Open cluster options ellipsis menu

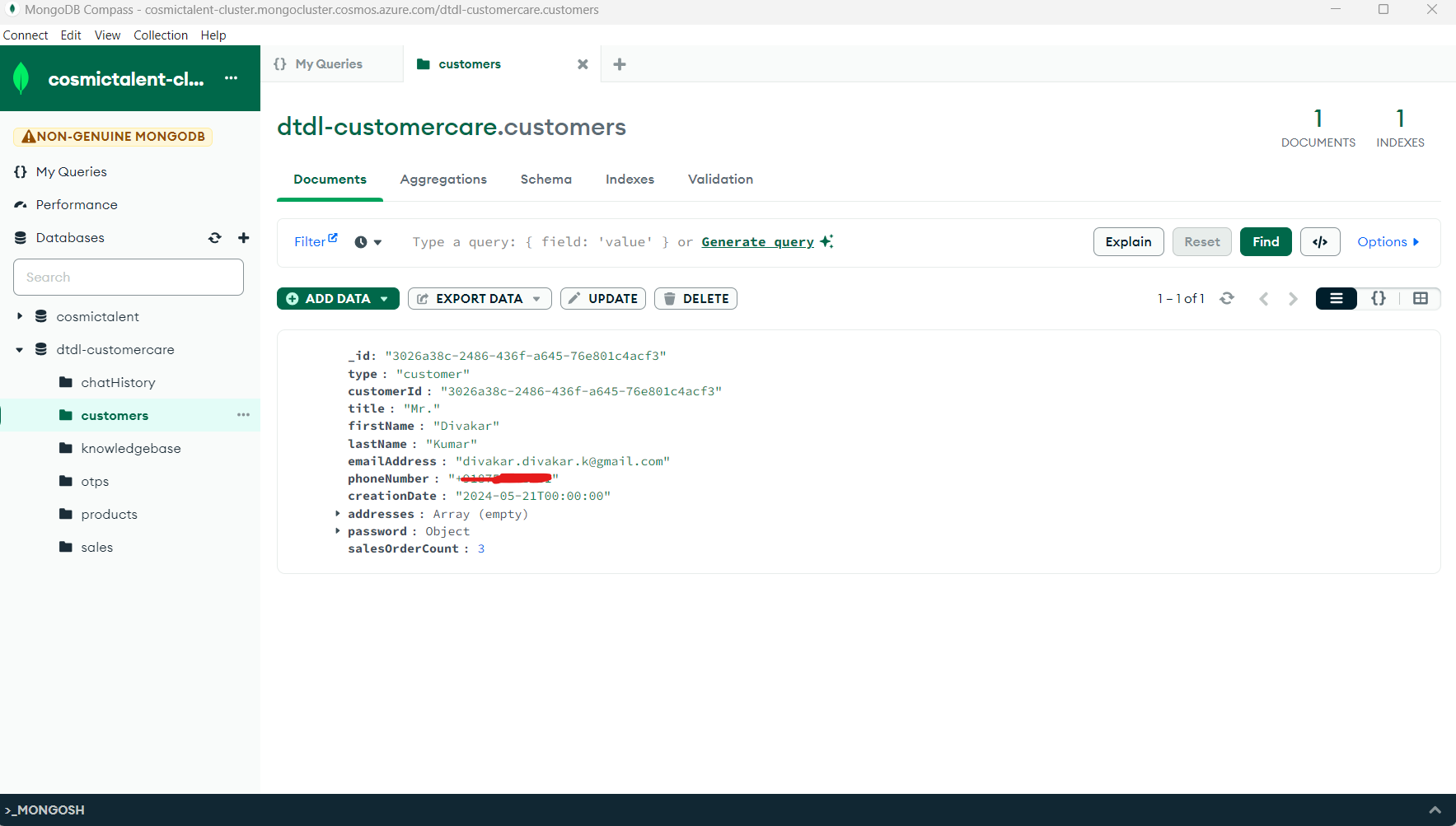231,78
